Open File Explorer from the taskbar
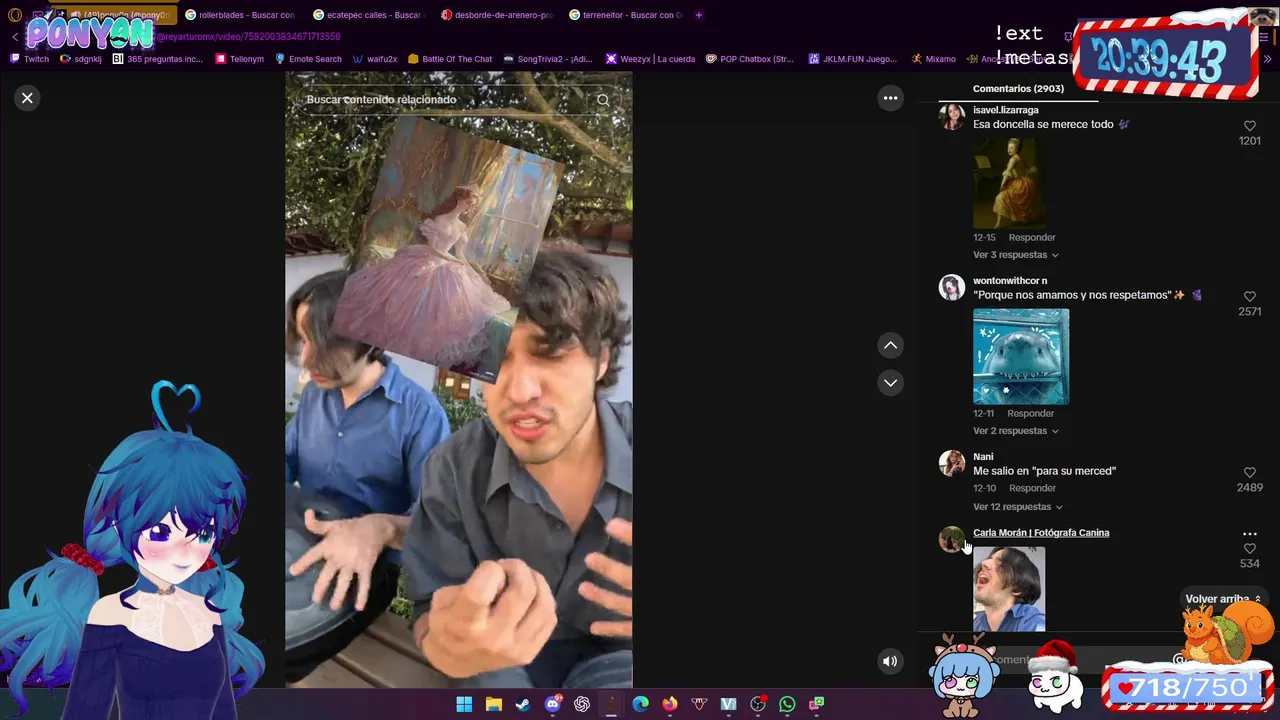 pyautogui.click(x=494, y=704)
